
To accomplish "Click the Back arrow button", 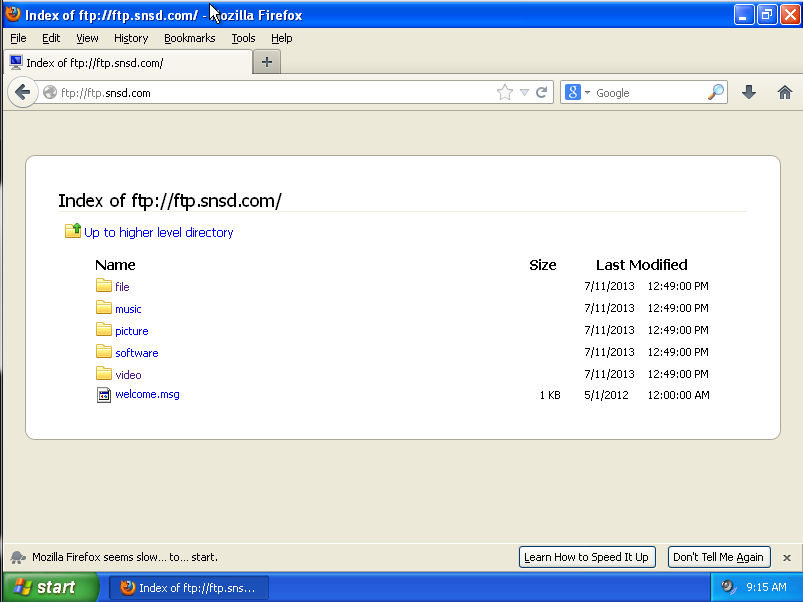I will (23, 92).
